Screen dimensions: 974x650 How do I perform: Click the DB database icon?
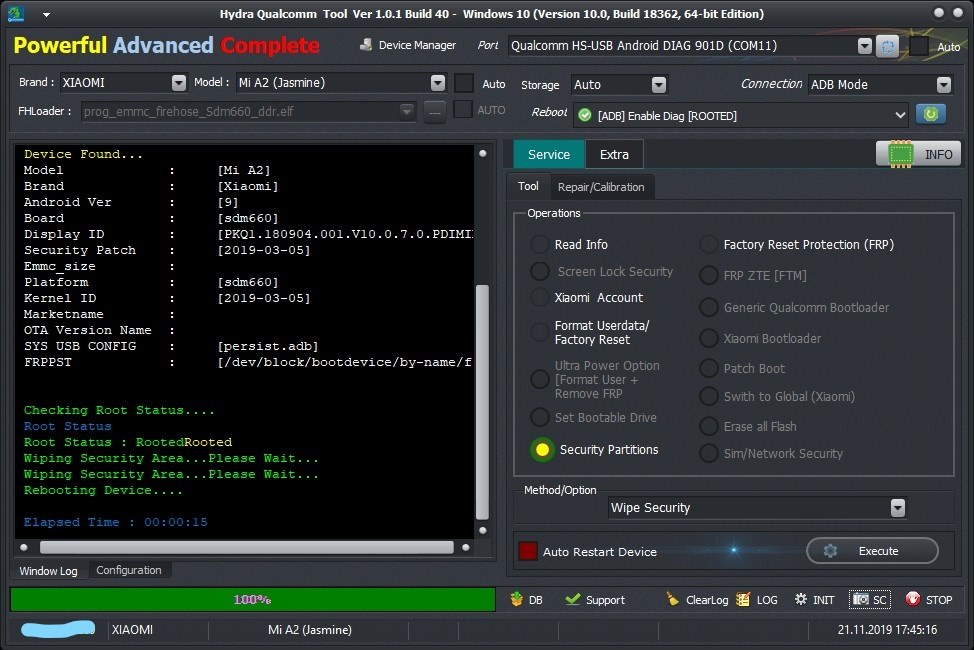[x=517, y=599]
